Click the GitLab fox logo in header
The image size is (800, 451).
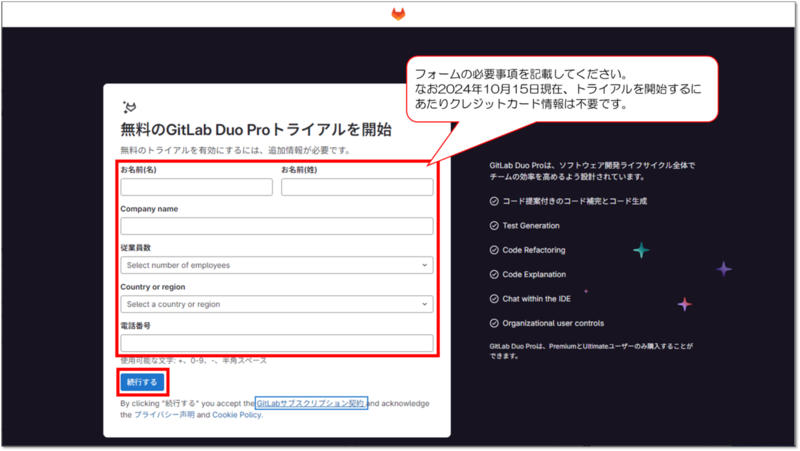[398, 14]
